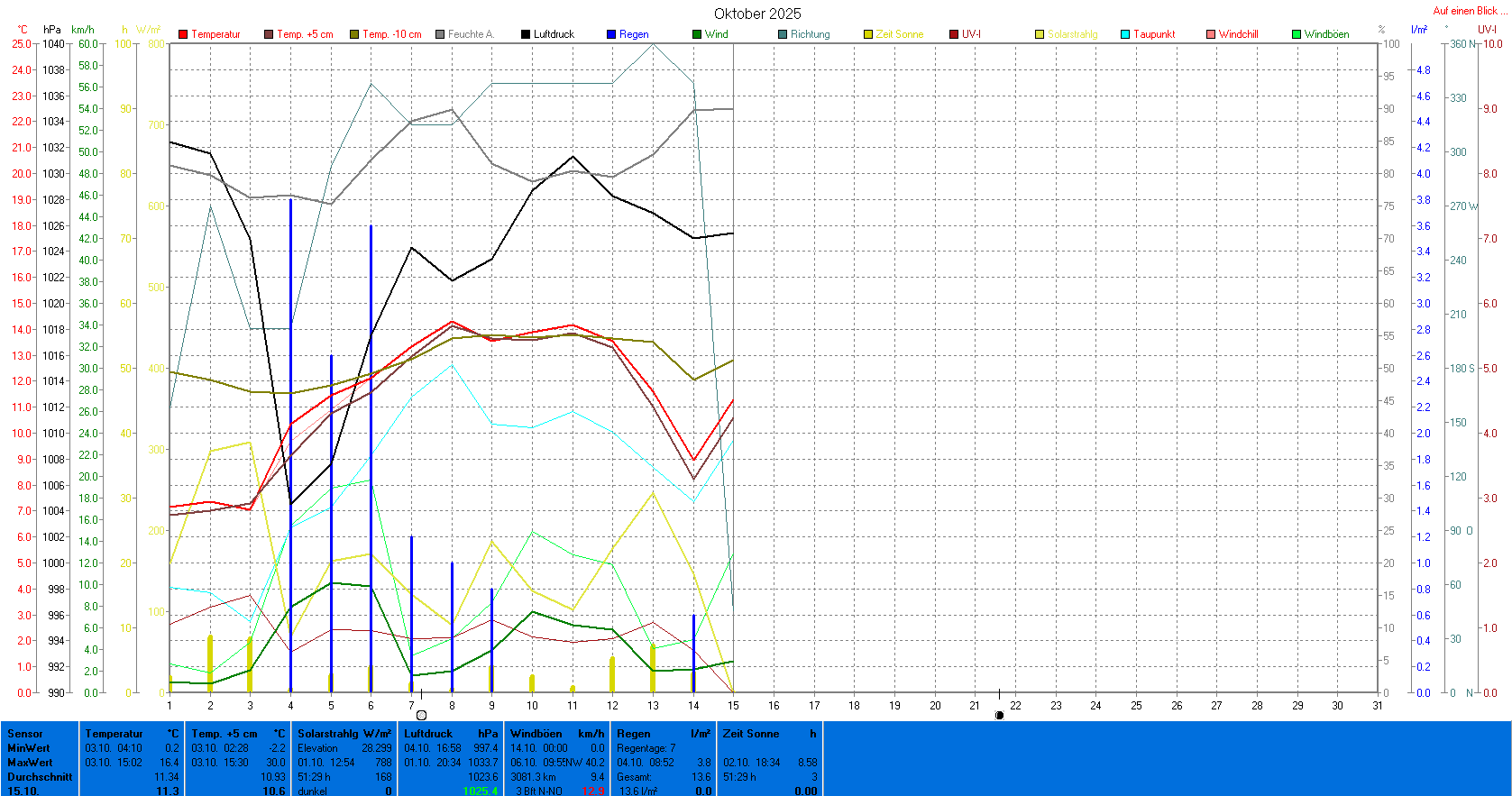This screenshot has height=796, width=1512.
Task: Toggle the Windböen series legend label
Action: 1326,34
